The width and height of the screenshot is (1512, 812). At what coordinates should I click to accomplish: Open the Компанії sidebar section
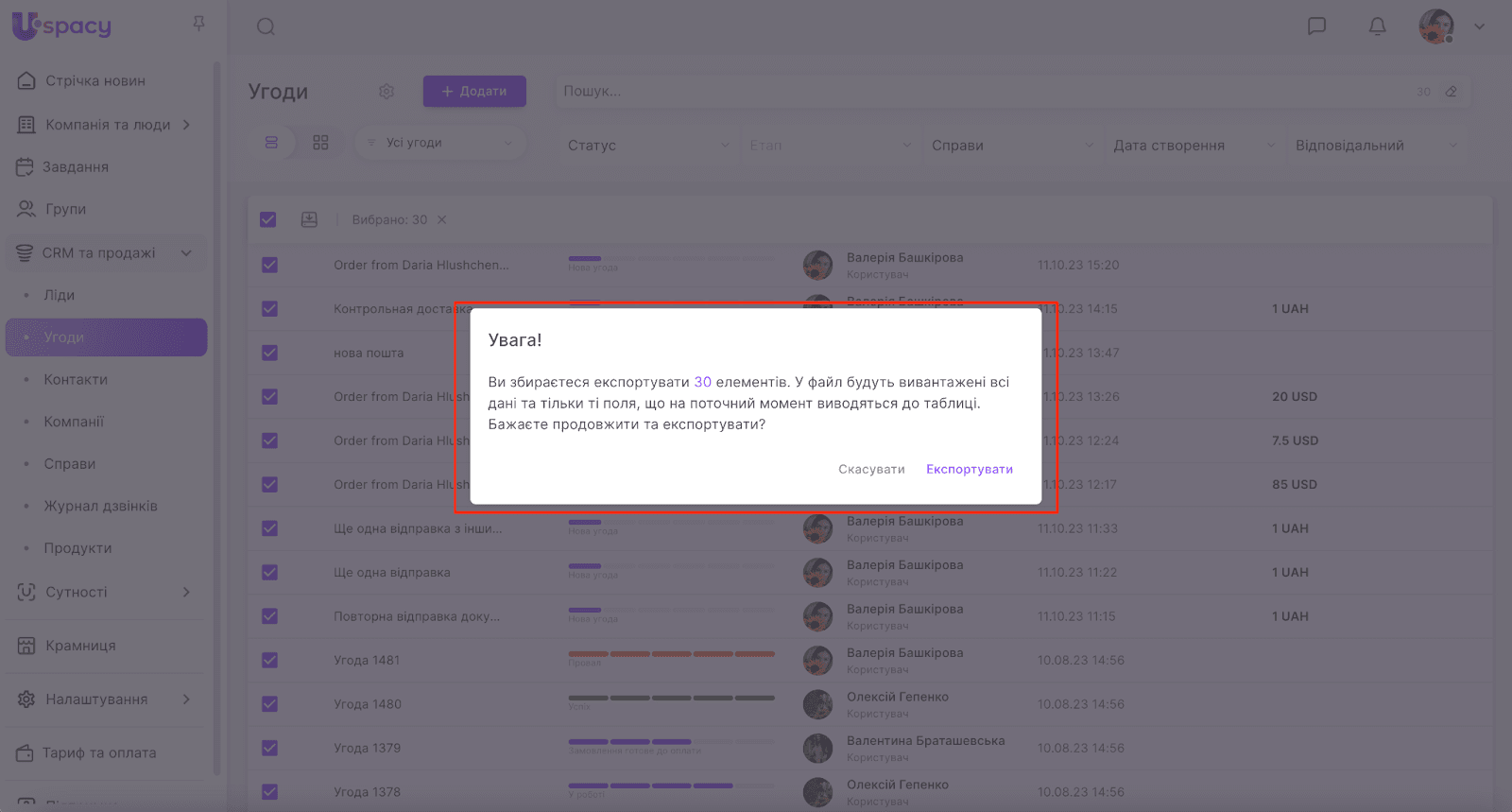point(74,422)
